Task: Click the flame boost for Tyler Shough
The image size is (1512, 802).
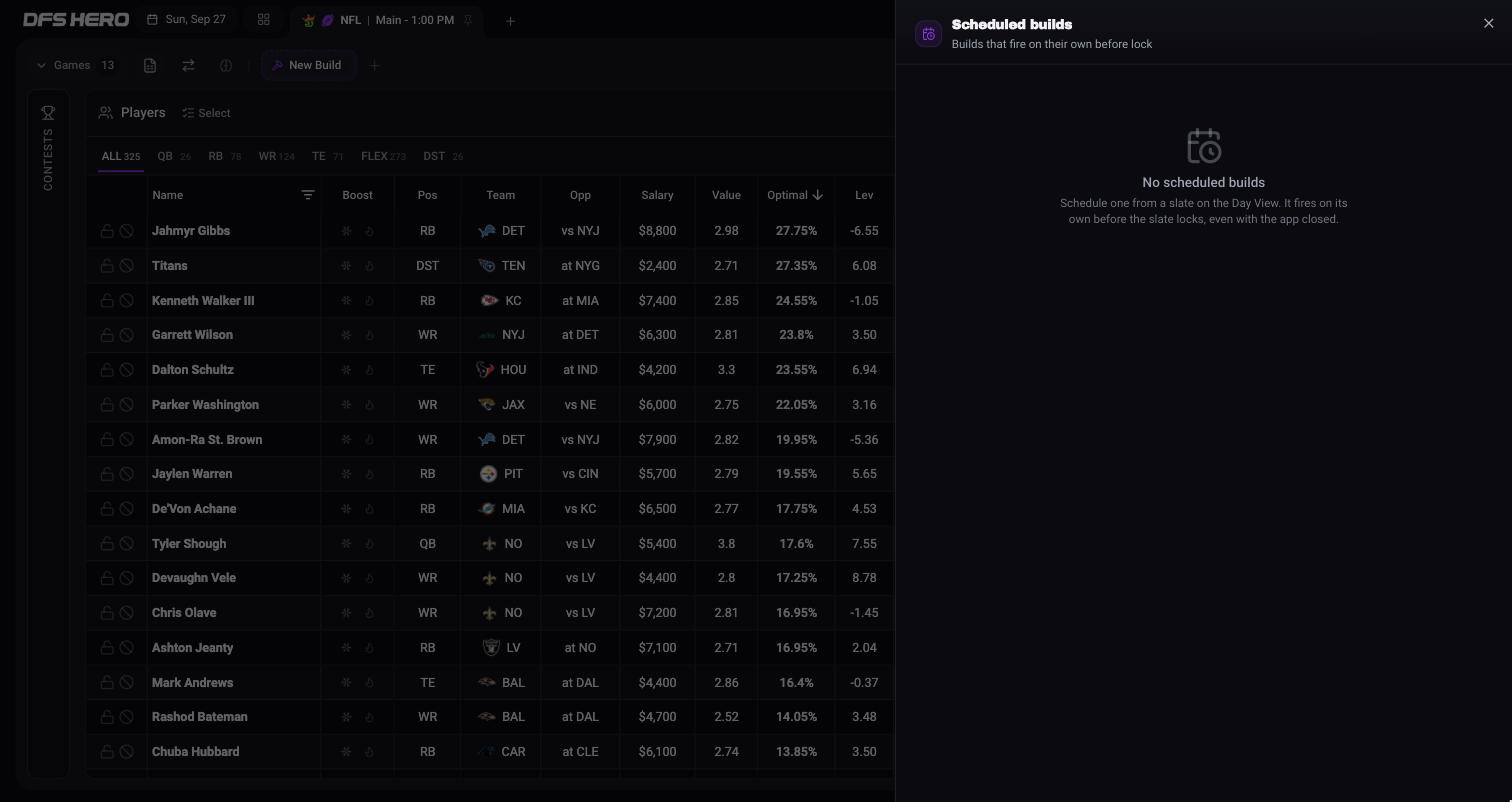Action: (x=369, y=544)
